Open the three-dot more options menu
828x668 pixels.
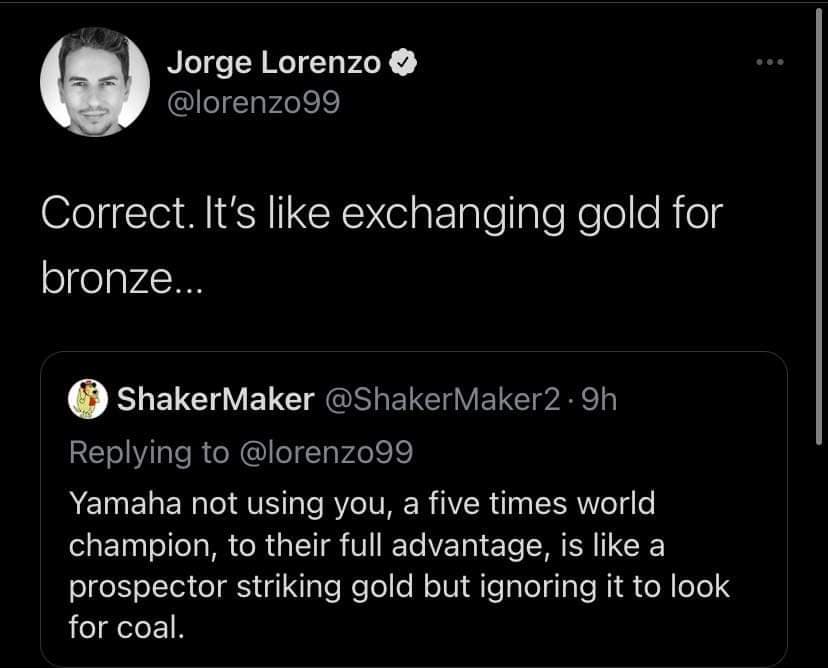point(770,63)
